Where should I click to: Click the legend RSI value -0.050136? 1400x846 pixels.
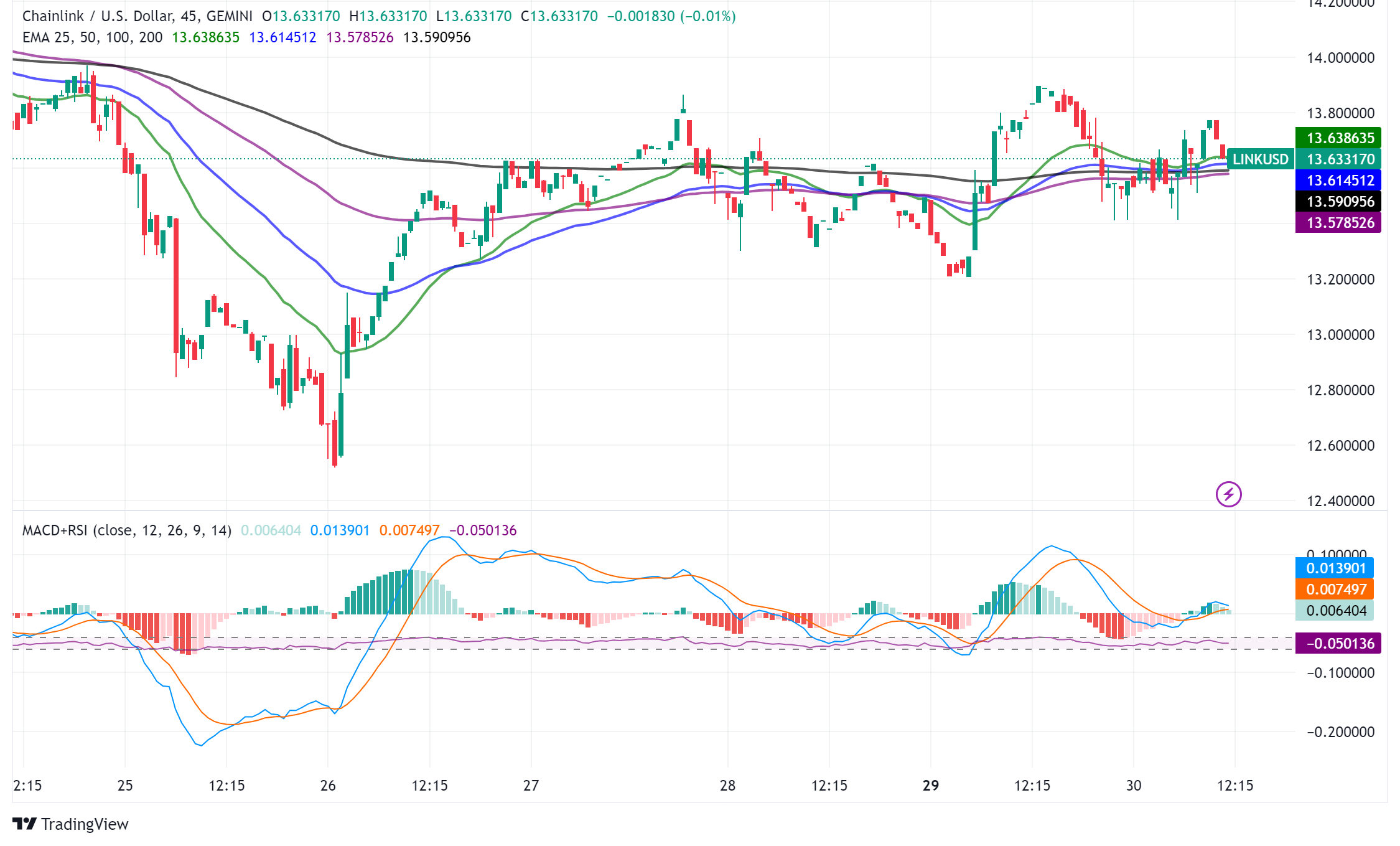point(483,530)
